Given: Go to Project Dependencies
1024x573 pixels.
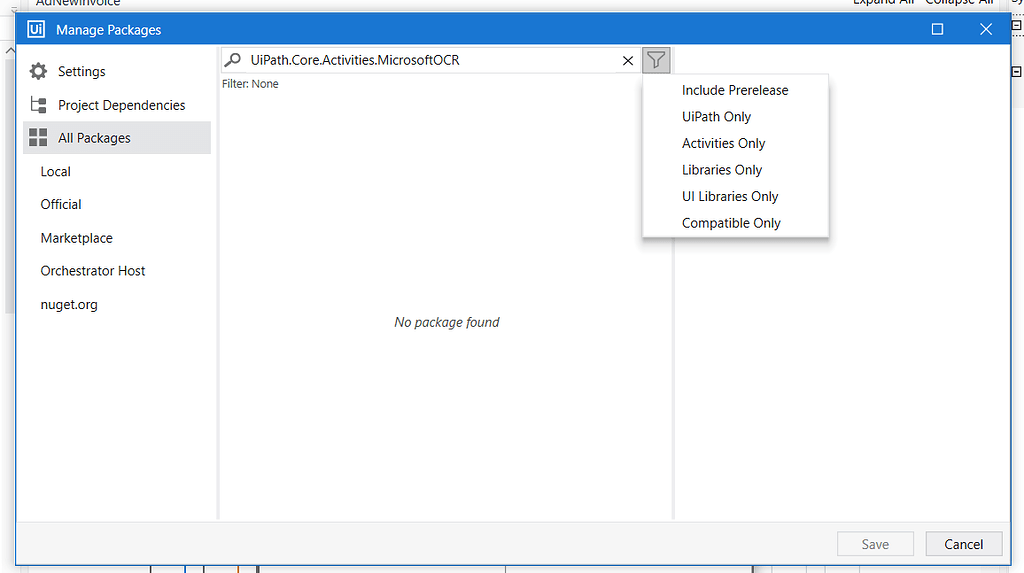Looking at the screenshot, I should [117, 105].
